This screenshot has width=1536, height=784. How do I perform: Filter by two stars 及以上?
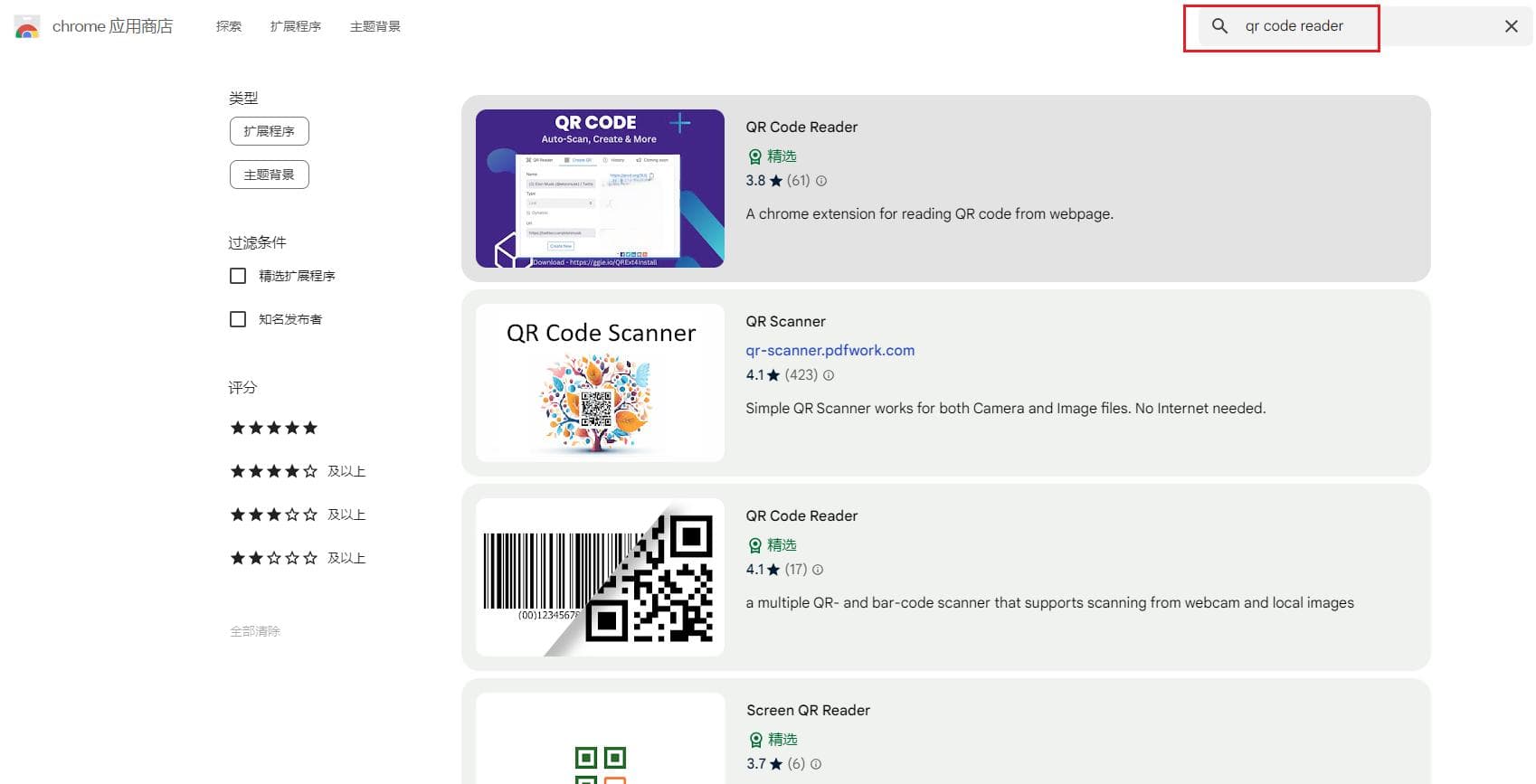(298, 558)
